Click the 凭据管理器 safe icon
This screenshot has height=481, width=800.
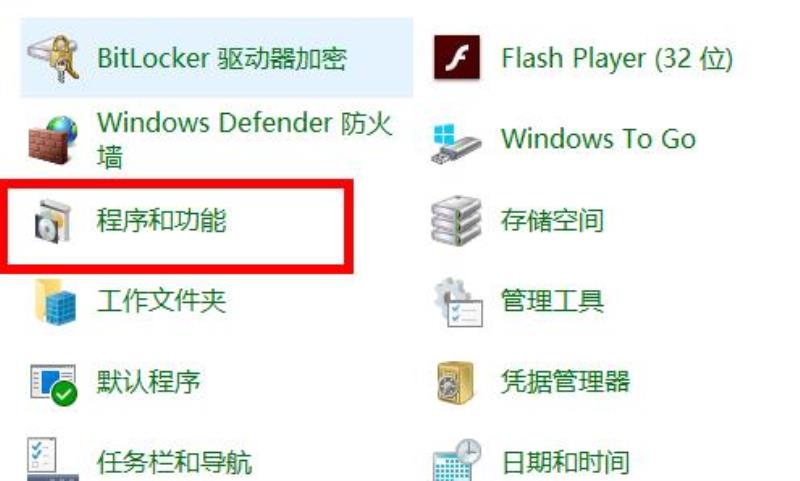coord(456,383)
